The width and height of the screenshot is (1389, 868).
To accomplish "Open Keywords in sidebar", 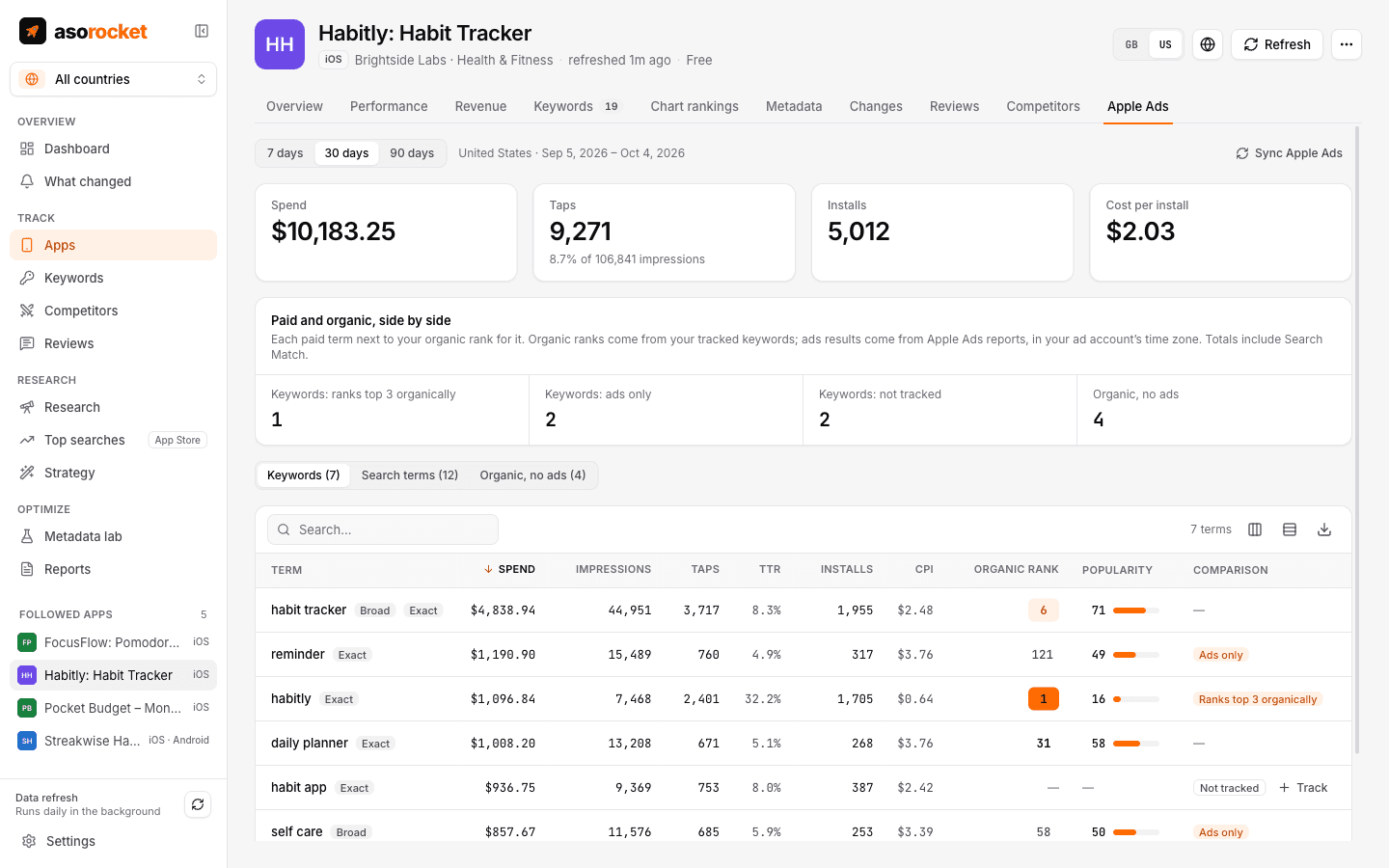I will (113, 278).
